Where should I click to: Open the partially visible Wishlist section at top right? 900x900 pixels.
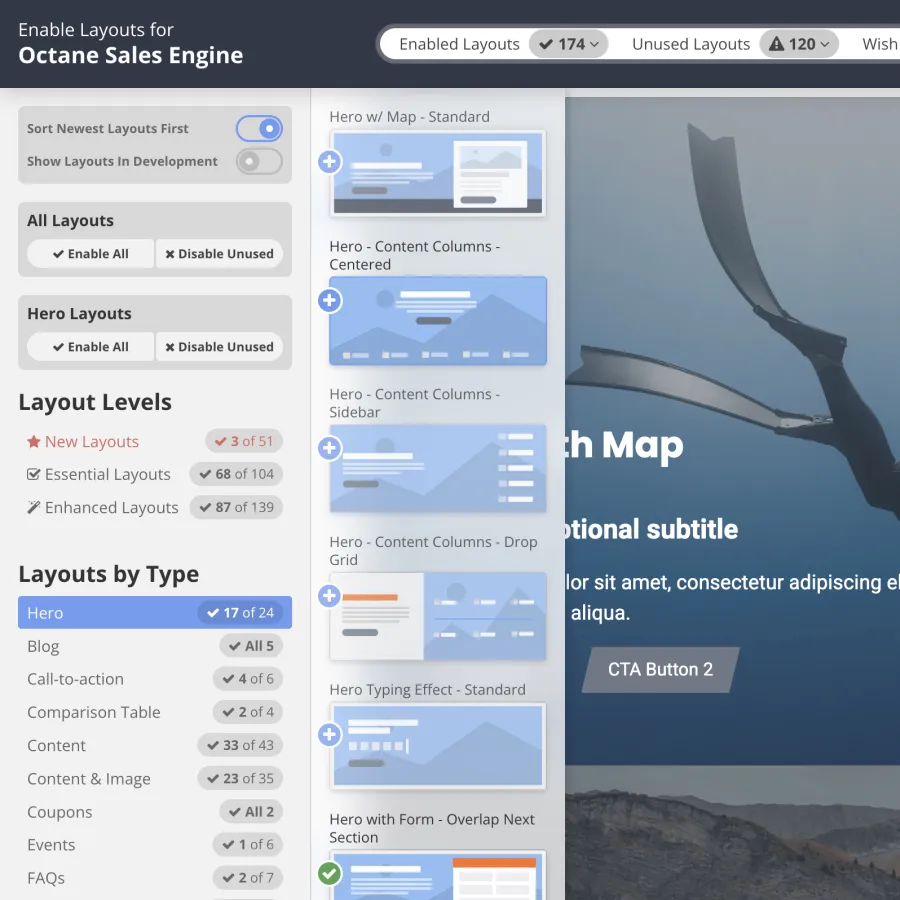[x=878, y=43]
